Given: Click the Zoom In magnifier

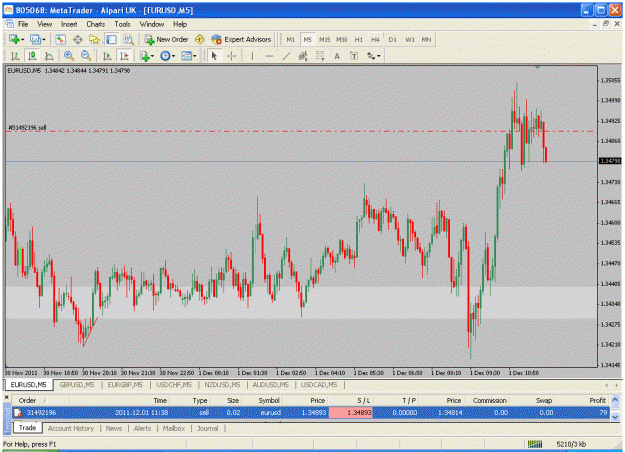Looking at the screenshot, I should pyautogui.click(x=69, y=56).
